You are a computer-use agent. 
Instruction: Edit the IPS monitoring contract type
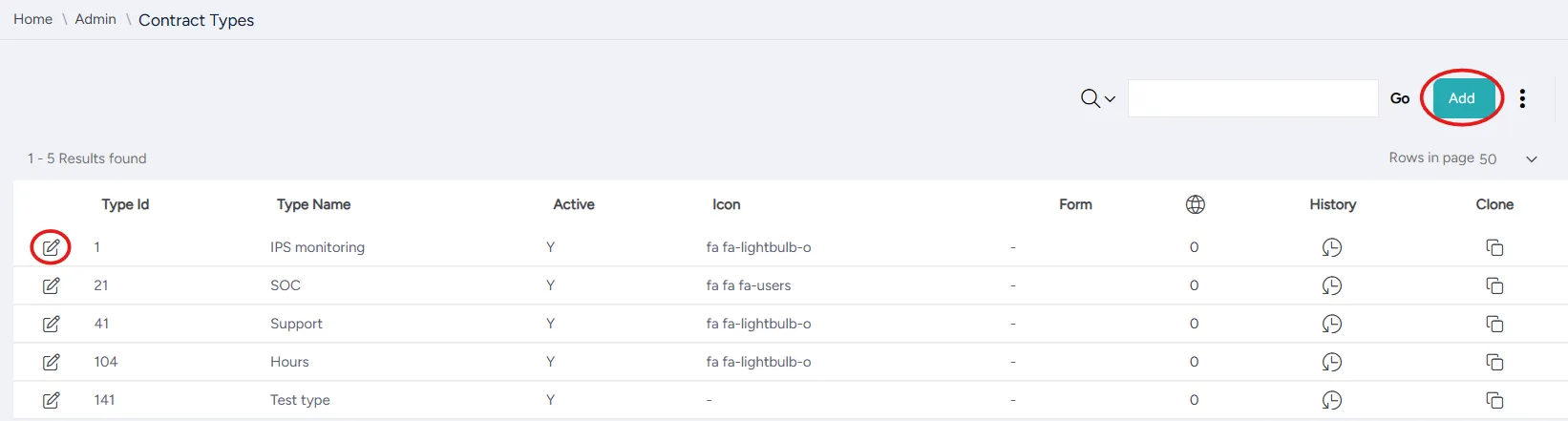point(52,247)
